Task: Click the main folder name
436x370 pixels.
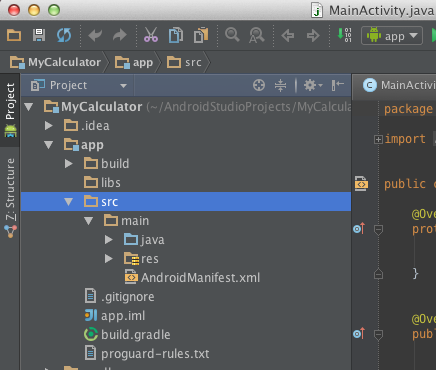Action: (135, 221)
